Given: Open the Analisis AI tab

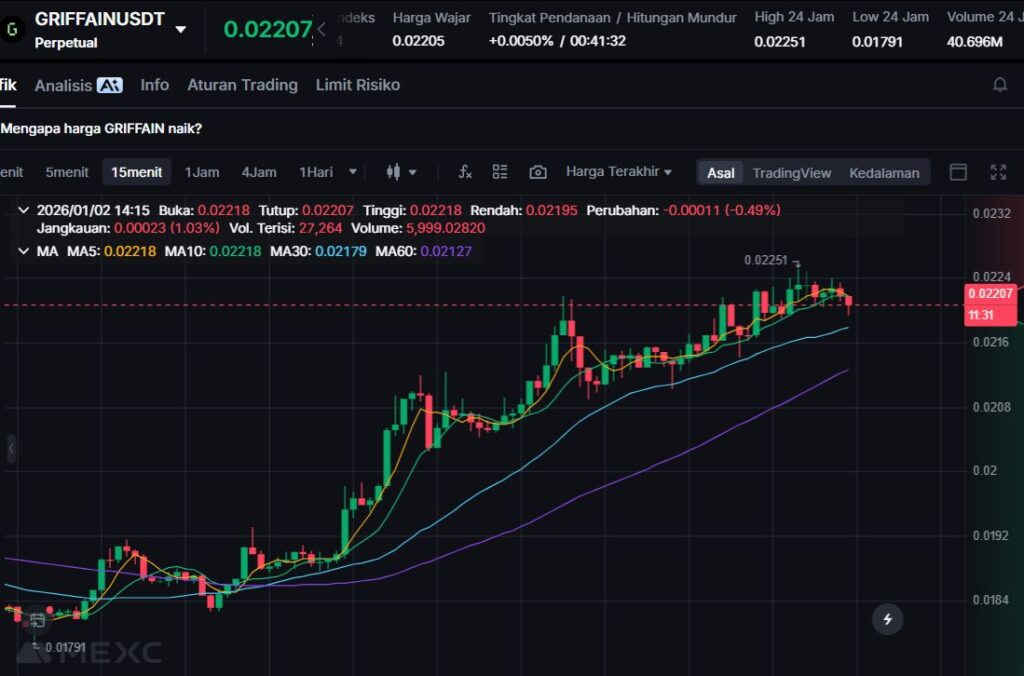Looking at the screenshot, I should [x=78, y=86].
